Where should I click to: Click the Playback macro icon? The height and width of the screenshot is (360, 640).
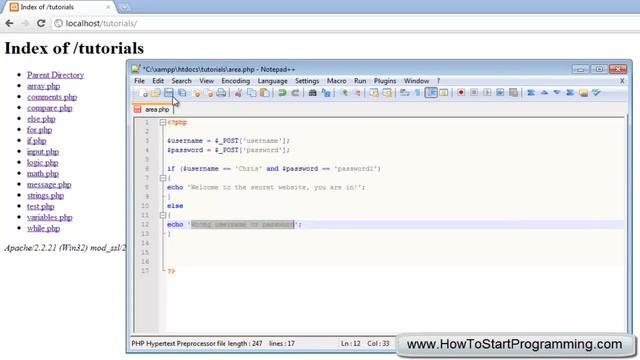pyautogui.click(x=487, y=93)
